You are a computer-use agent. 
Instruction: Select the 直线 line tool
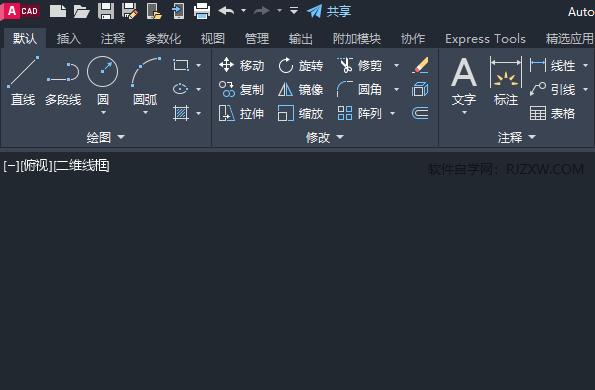(23, 81)
